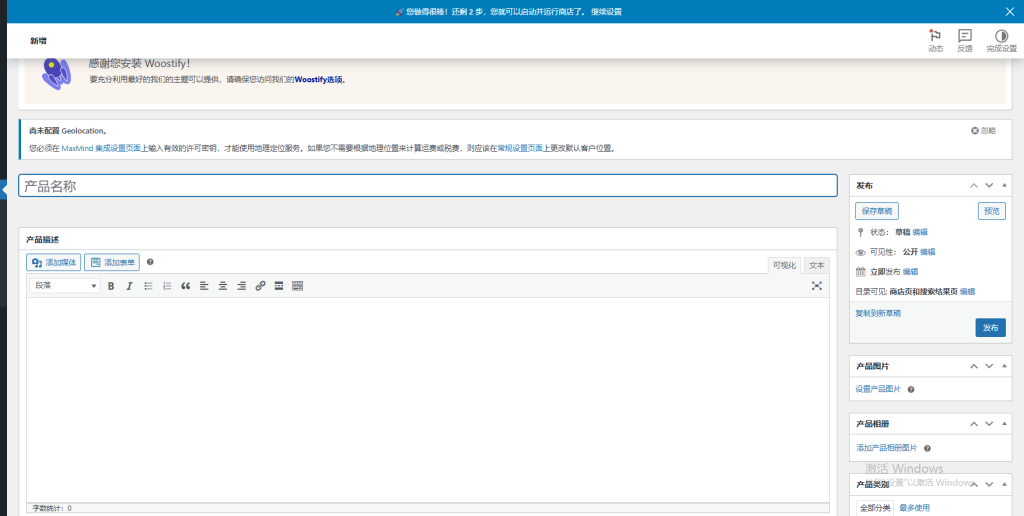Viewport: 1024px width, 516px height.
Task: Toggle the editor toolbar visibility button
Action: [x=297, y=286]
